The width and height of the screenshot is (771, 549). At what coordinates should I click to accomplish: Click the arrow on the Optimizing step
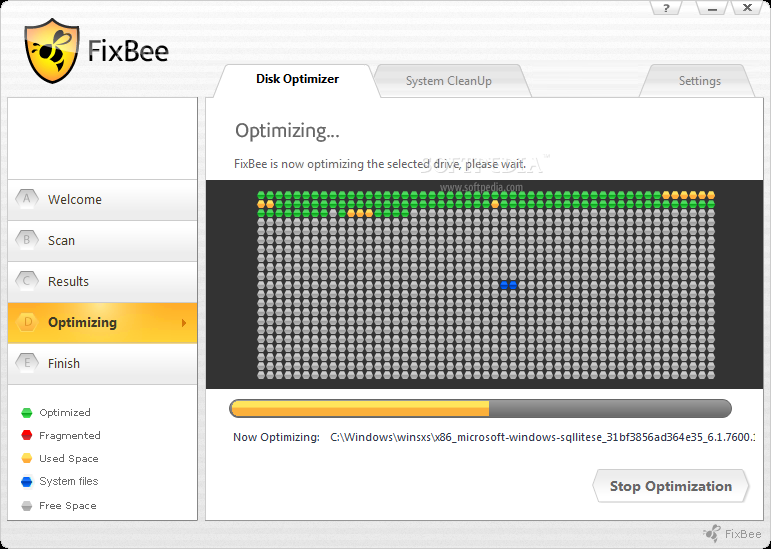coord(184,323)
